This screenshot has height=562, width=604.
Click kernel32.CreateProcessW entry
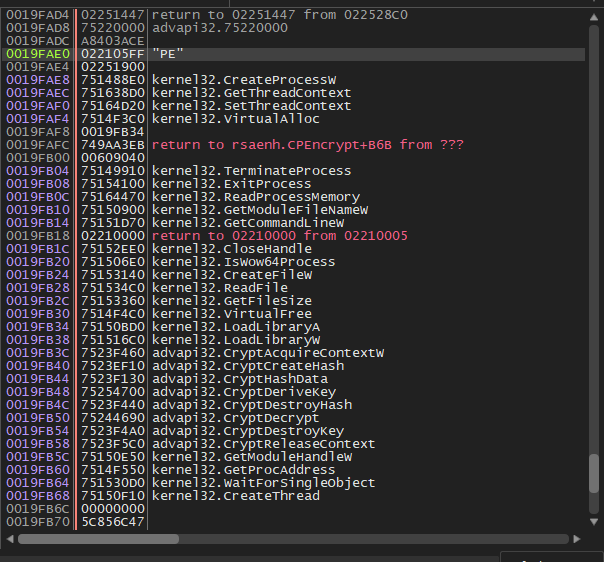[x=244, y=80]
